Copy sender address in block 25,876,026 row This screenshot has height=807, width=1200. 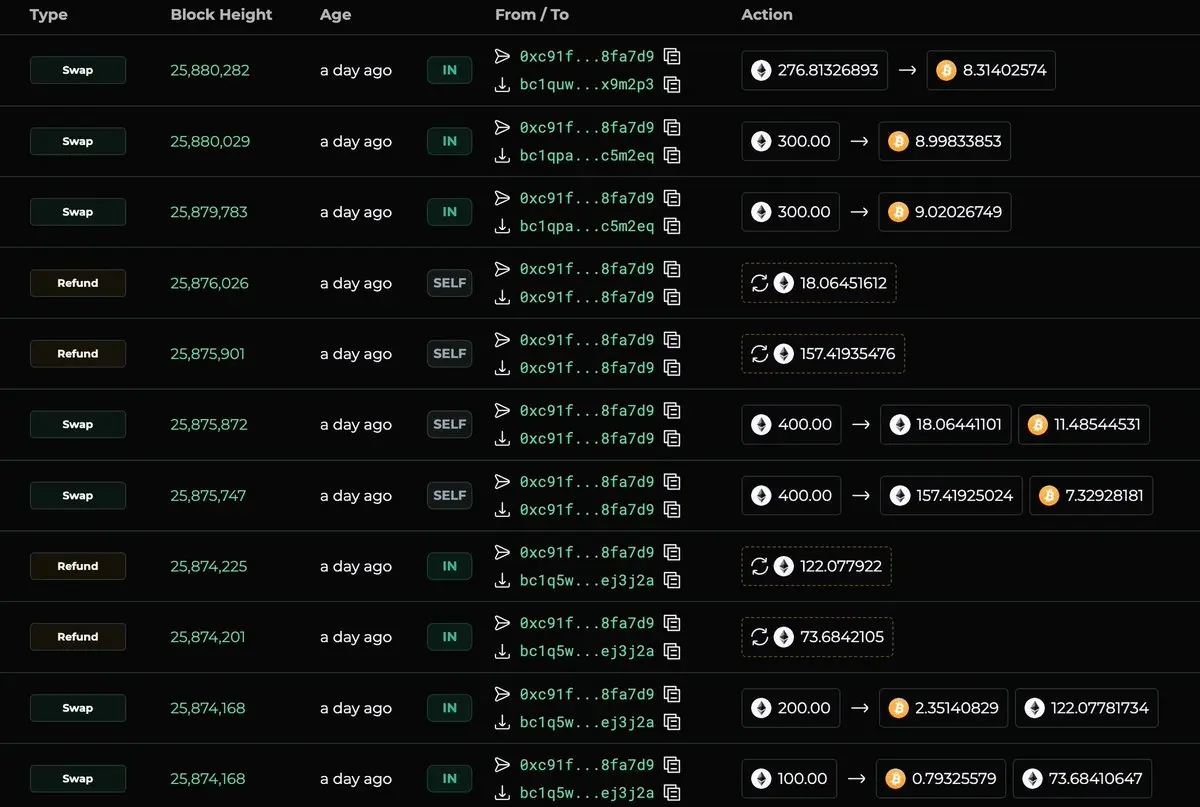click(x=672, y=269)
